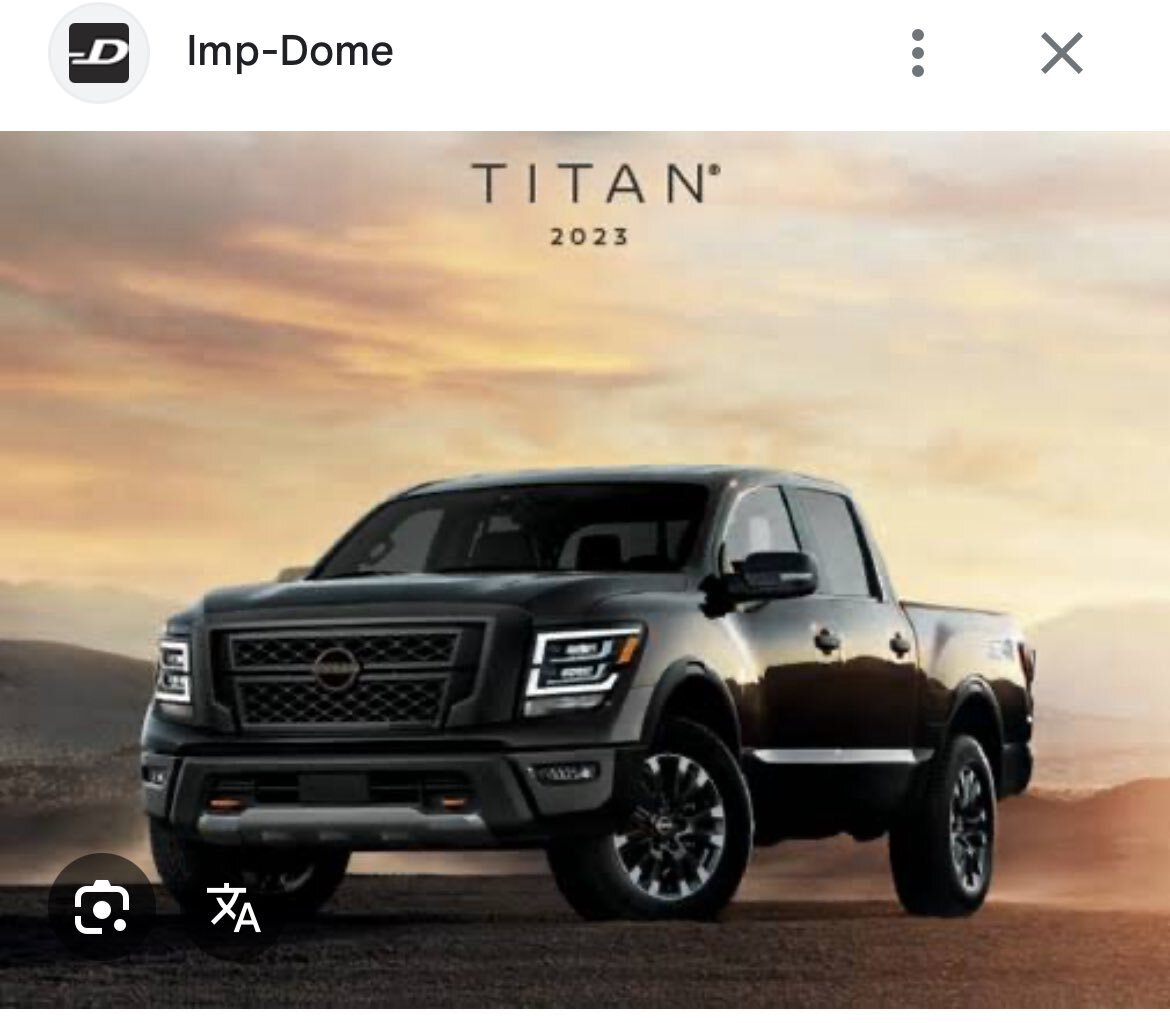Click the 2023 year text
1170x1023 pixels.
(x=589, y=237)
